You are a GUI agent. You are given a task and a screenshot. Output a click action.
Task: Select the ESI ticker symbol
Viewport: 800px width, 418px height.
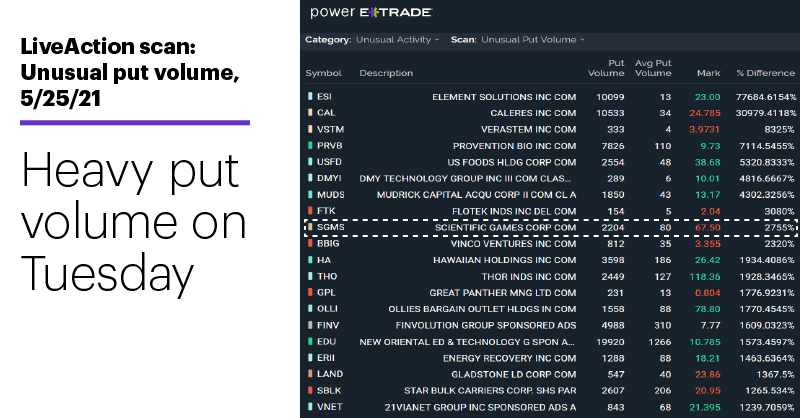(x=324, y=96)
